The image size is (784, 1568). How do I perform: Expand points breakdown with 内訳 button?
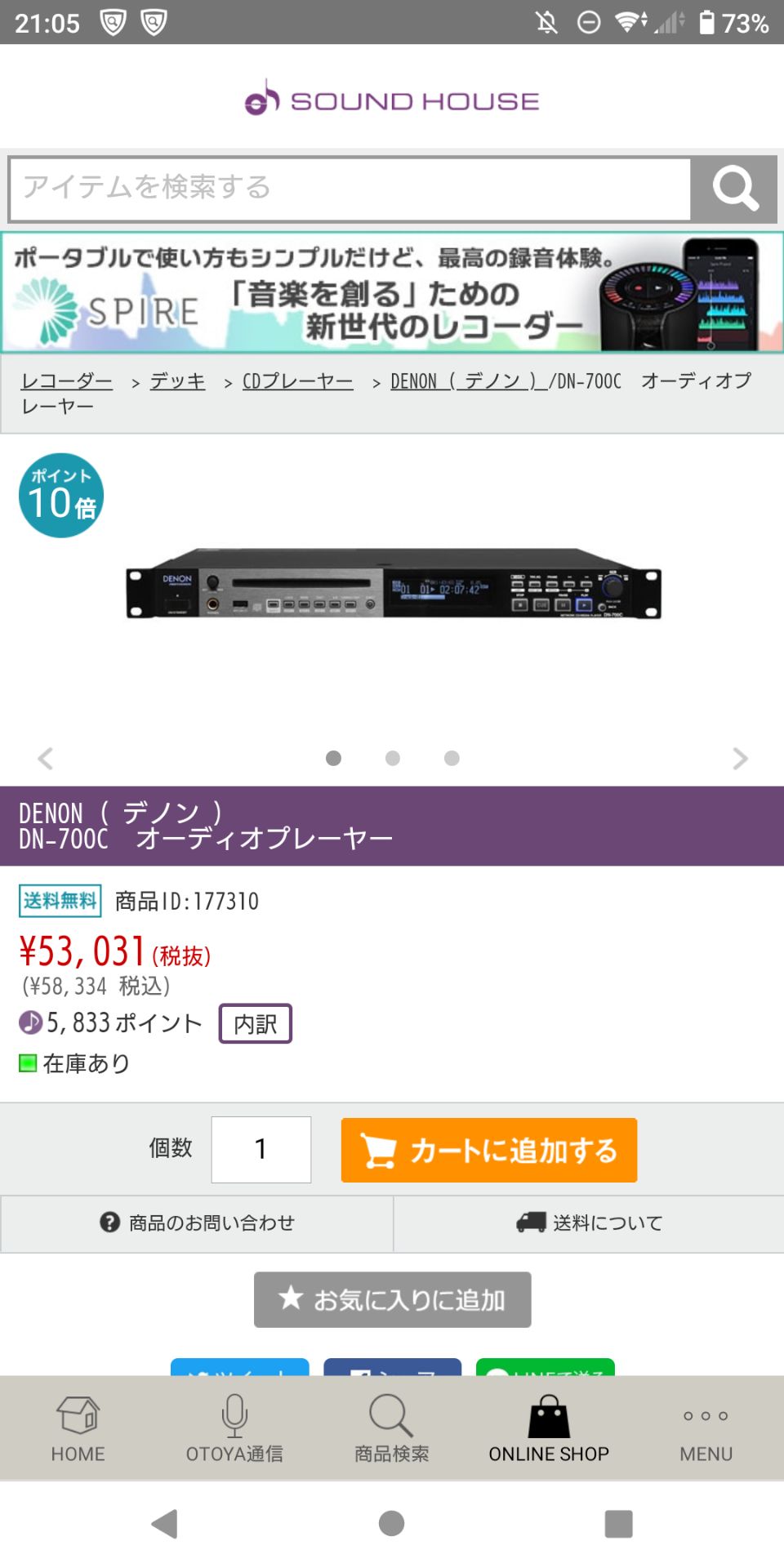coord(256,1023)
